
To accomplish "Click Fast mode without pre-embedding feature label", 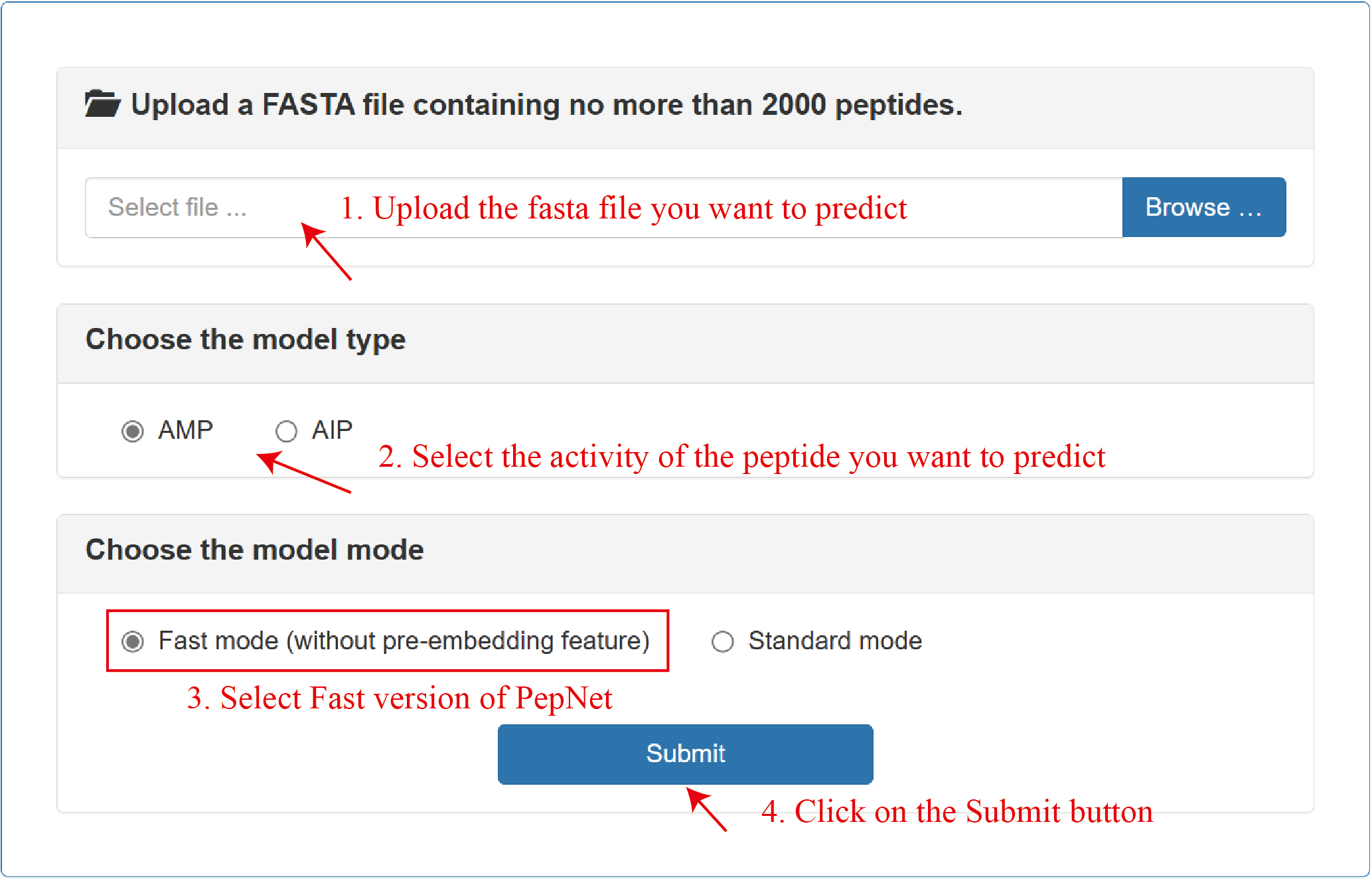I will pos(404,641).
